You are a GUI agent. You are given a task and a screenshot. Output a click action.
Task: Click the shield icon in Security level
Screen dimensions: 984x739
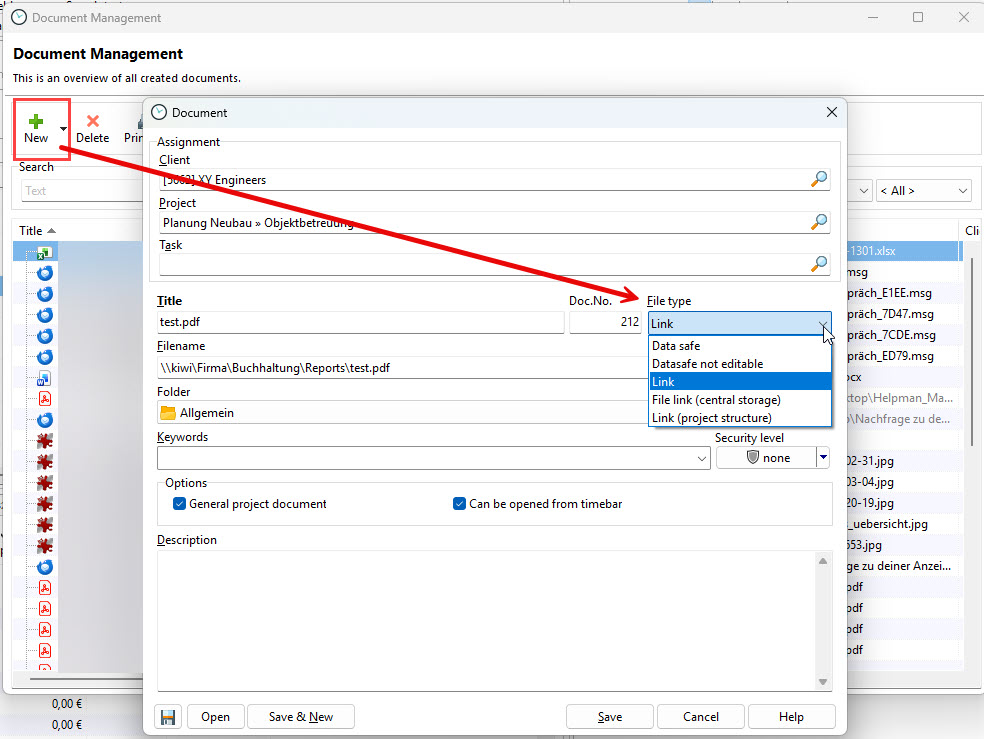tap(753, 458)
